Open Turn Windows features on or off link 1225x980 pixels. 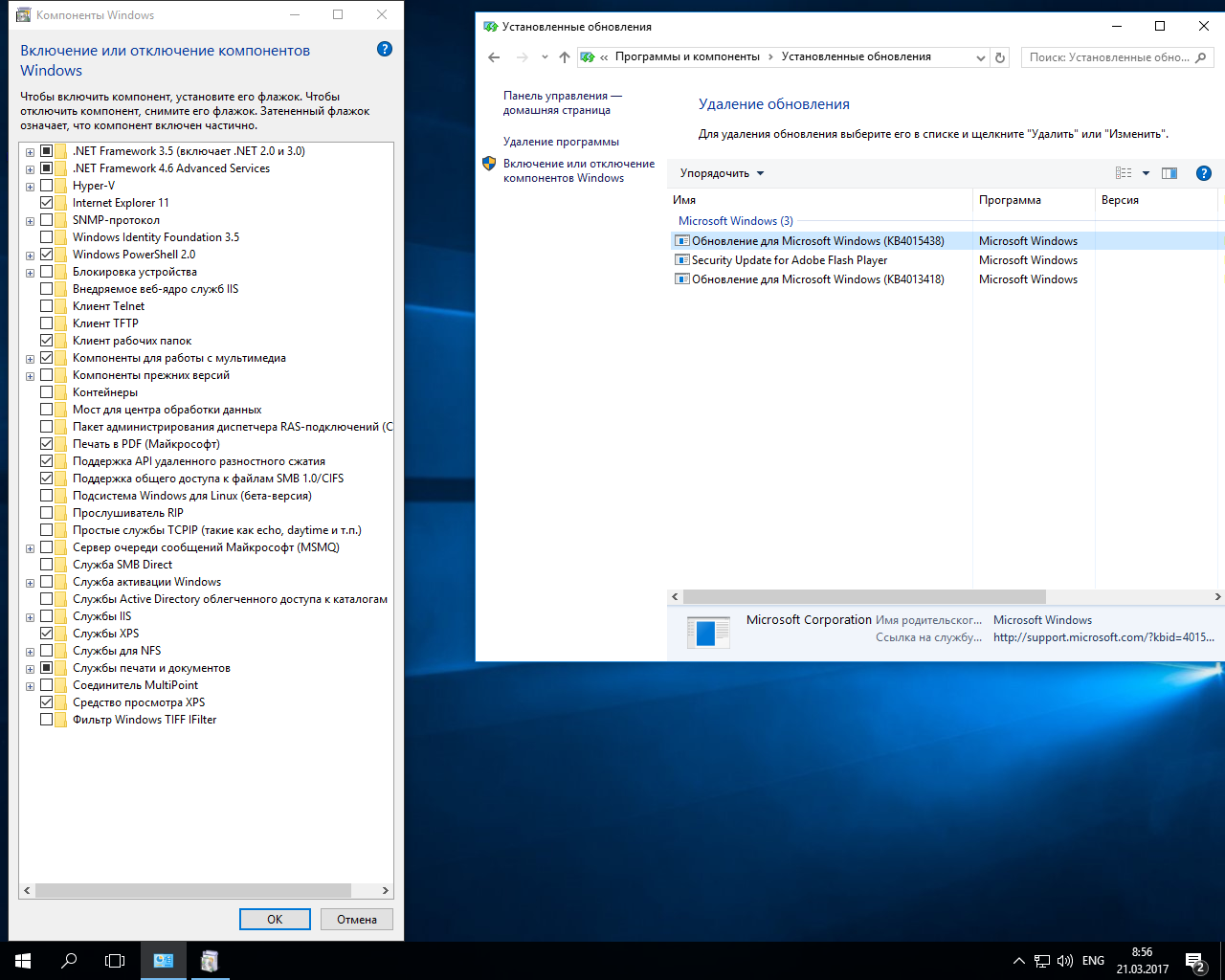pyautogui.click(x=579, y=170)
